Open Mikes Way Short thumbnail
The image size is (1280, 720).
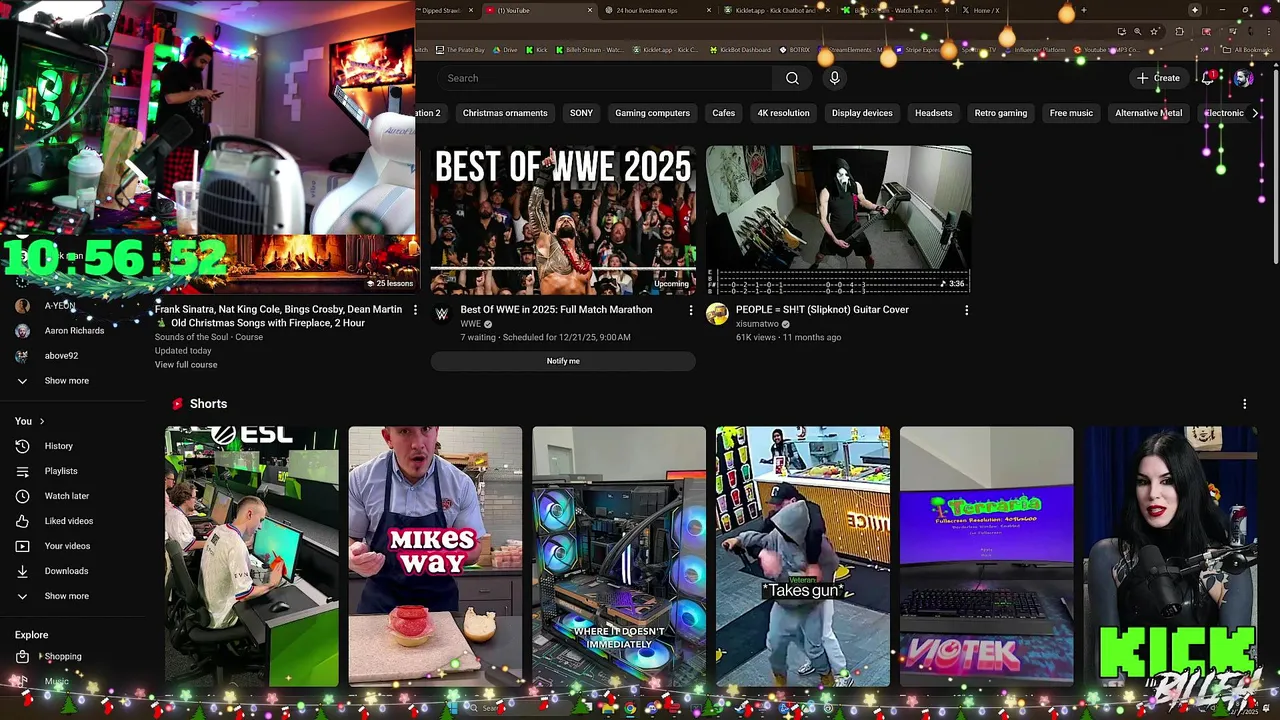(435, 557)
